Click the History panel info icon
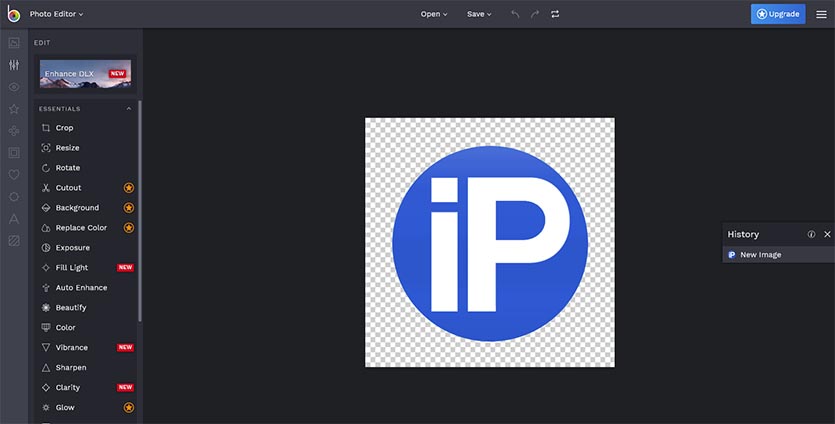The width and height of the screenshot is (835, 424). click(x=811, y=234)
